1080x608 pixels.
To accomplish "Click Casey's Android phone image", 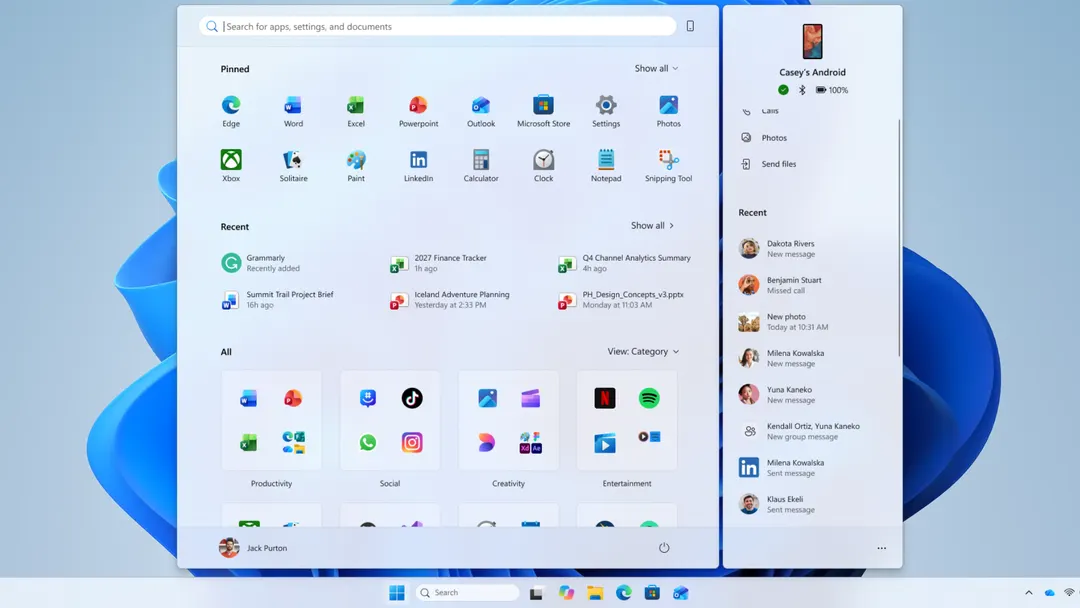I will point(812,41).
